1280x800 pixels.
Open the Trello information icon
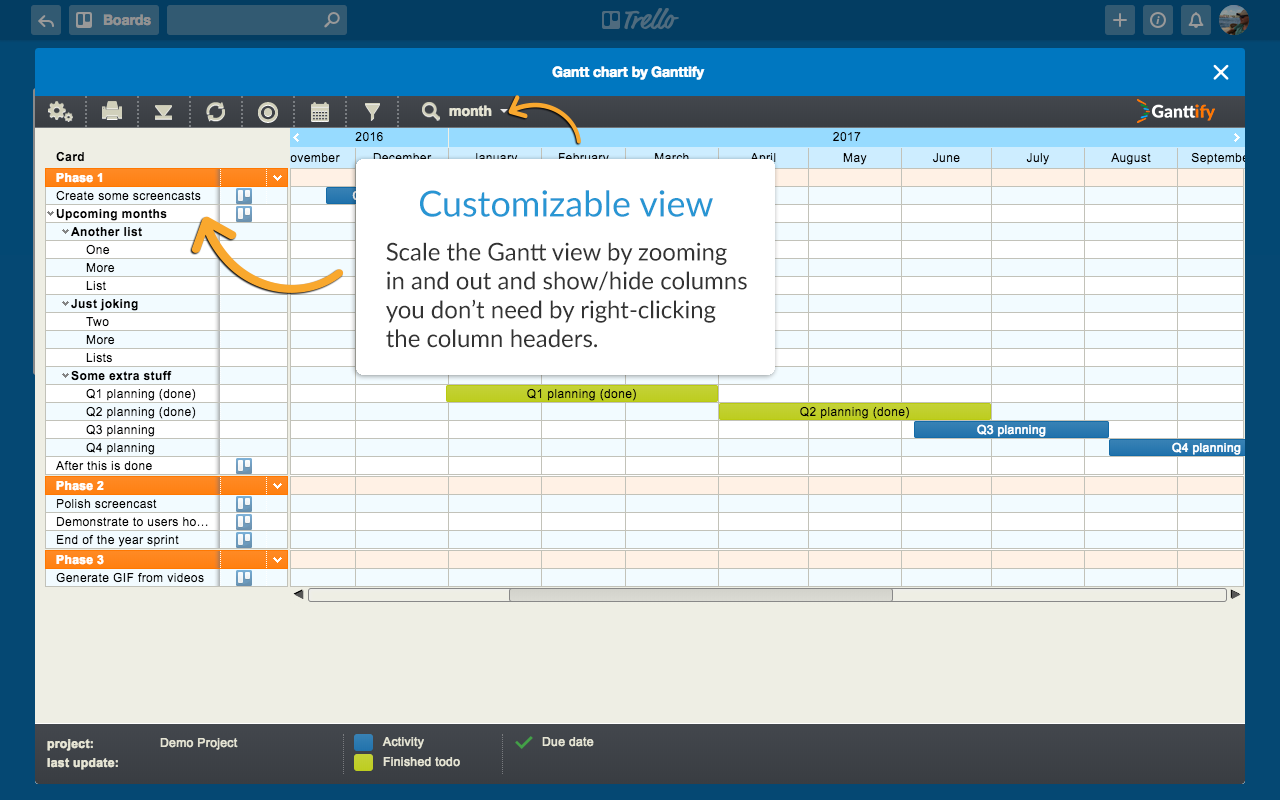1158,20
